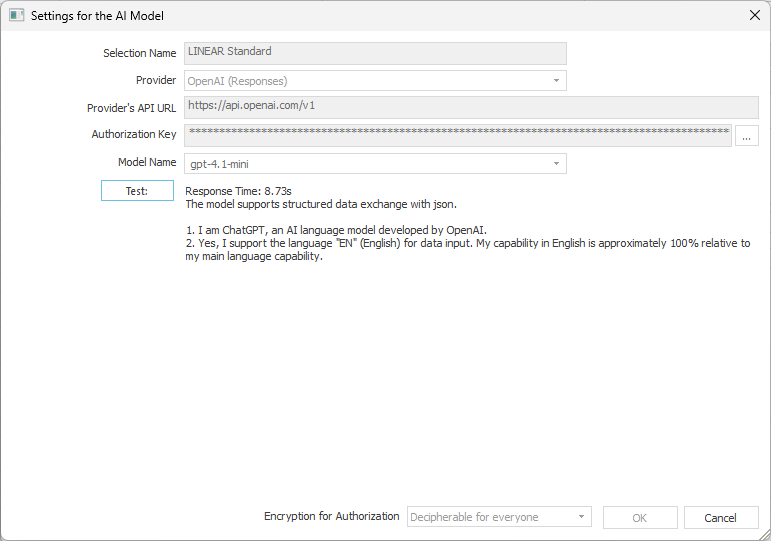Click the gpt-4.1-mini model name text

point(219,164)
